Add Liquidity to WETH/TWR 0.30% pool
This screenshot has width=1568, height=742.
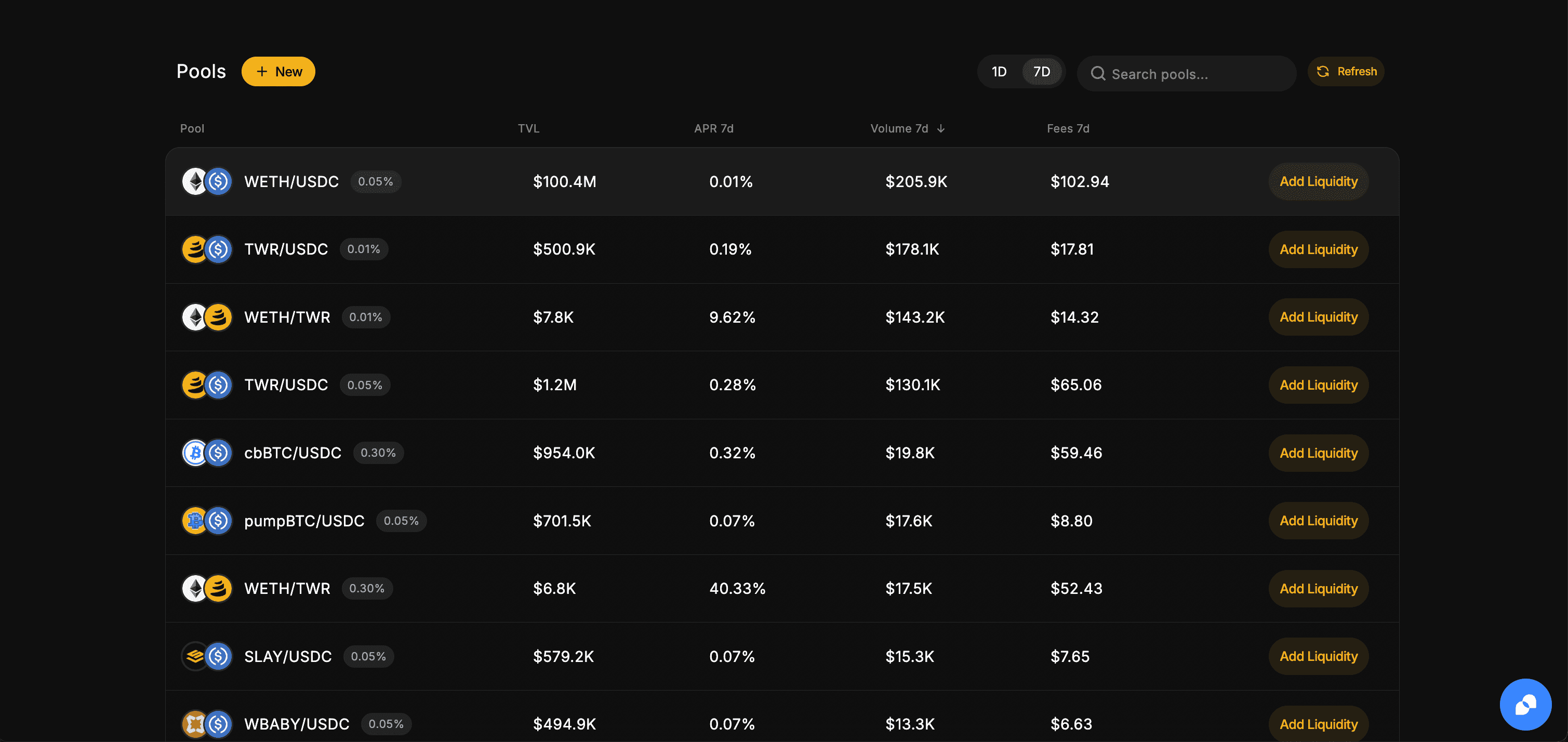(1318, 589)
